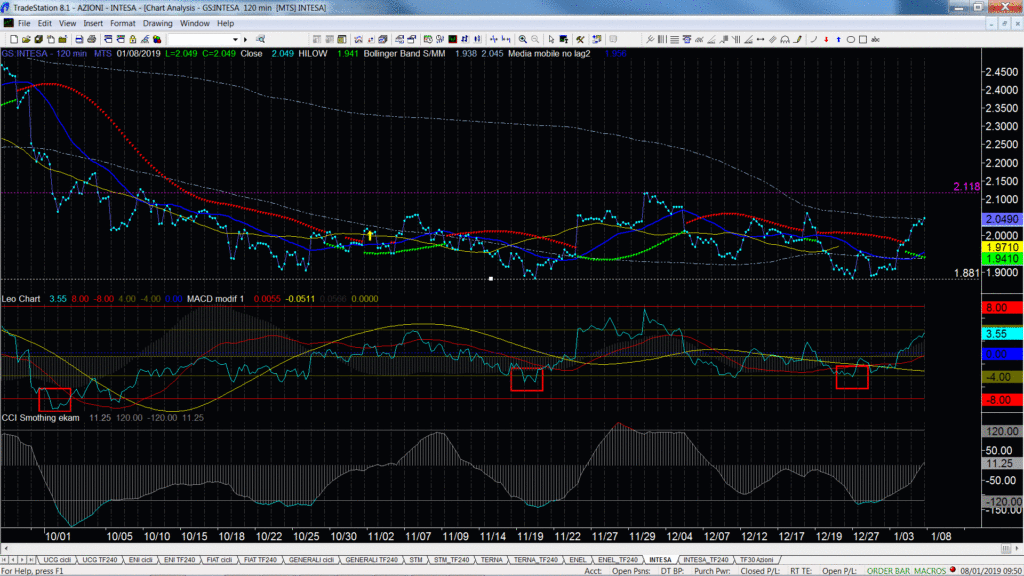The image size is (1024, 576).
Task: Open the Window menu
Action: tap(195, 24)
